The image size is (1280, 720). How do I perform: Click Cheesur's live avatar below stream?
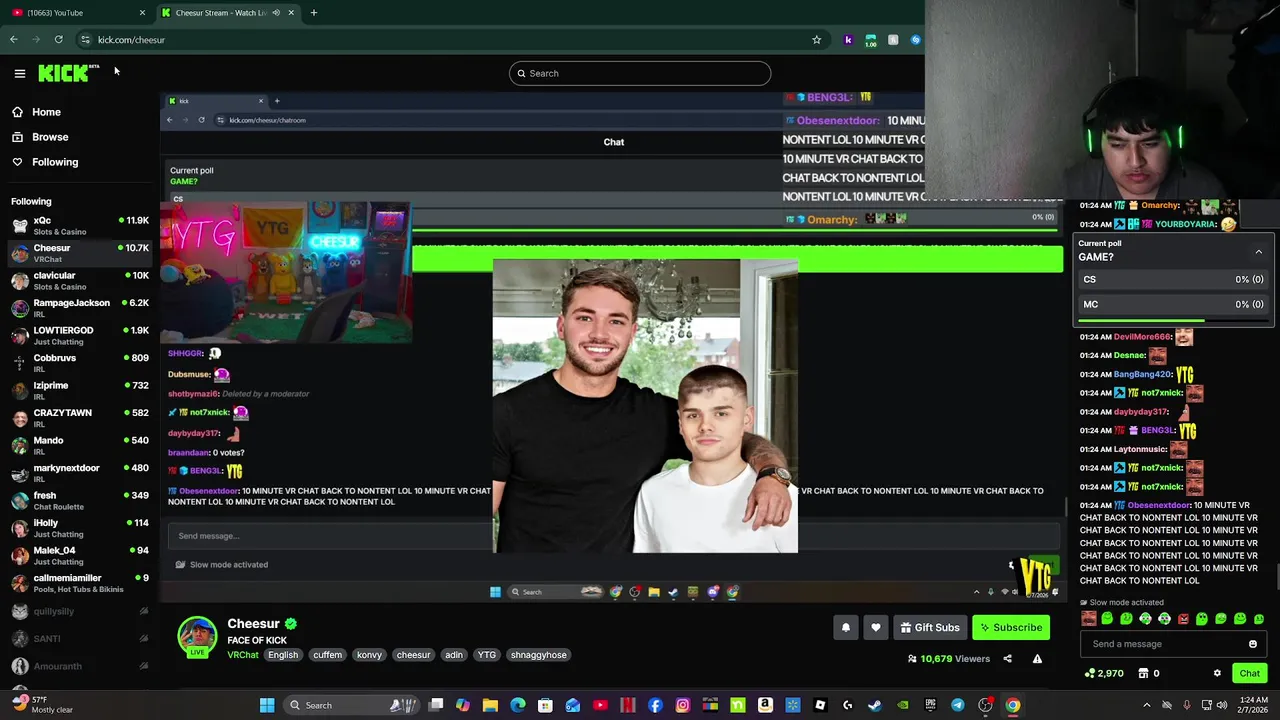point(197,637)
